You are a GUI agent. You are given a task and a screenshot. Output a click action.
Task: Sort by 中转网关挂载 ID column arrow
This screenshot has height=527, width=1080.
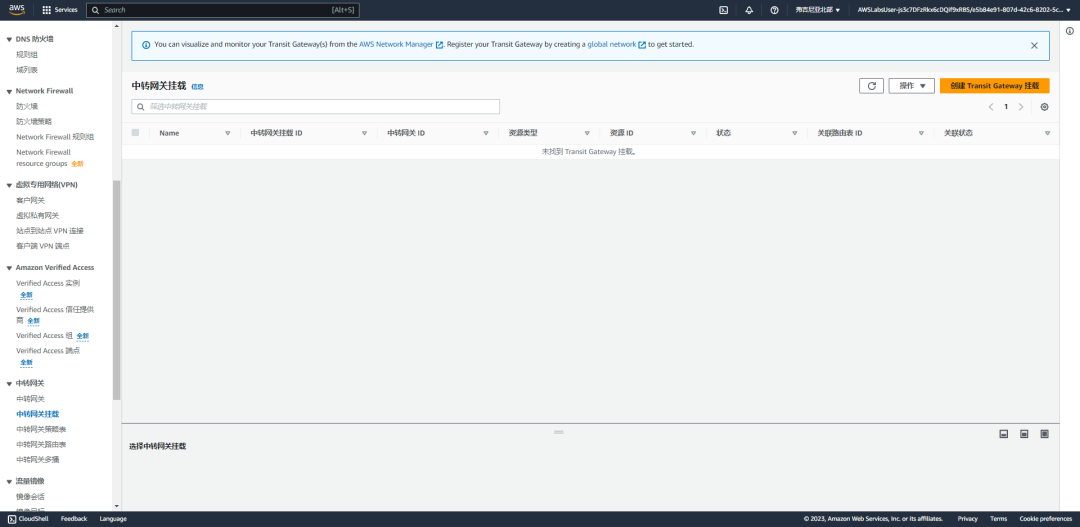tap(364, 134)
